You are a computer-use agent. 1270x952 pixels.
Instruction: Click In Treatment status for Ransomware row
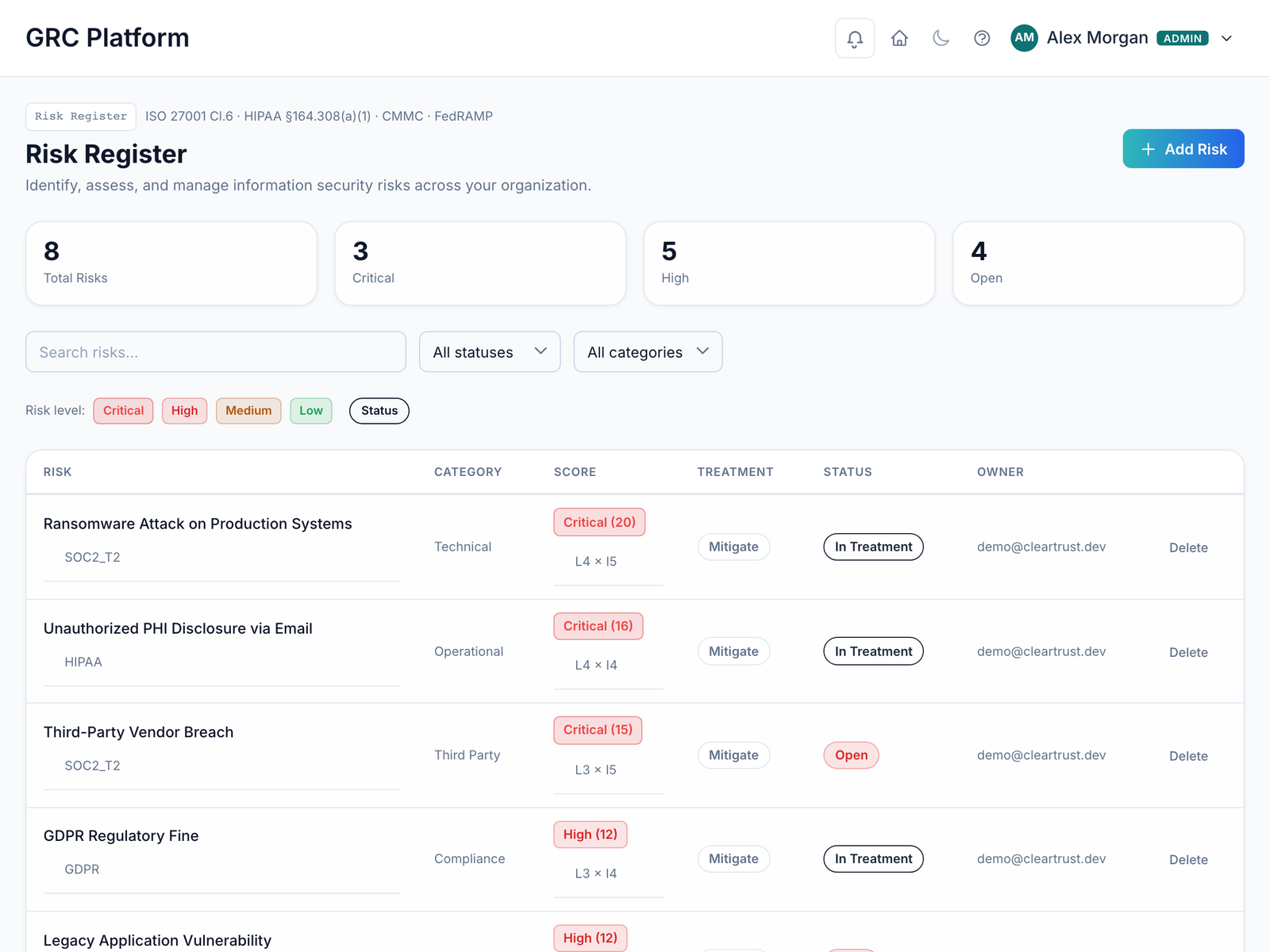tap(873, 547)
